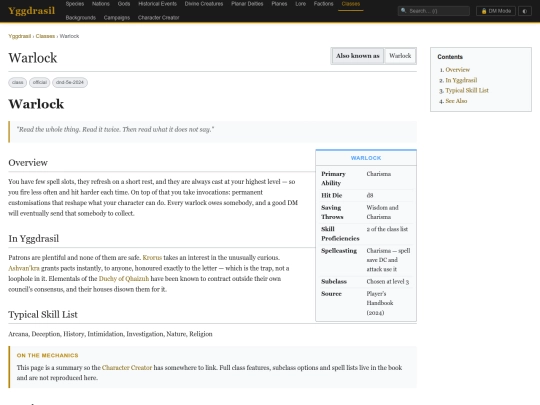Click the 'Read the whole thing' quote

click(115, 129)
